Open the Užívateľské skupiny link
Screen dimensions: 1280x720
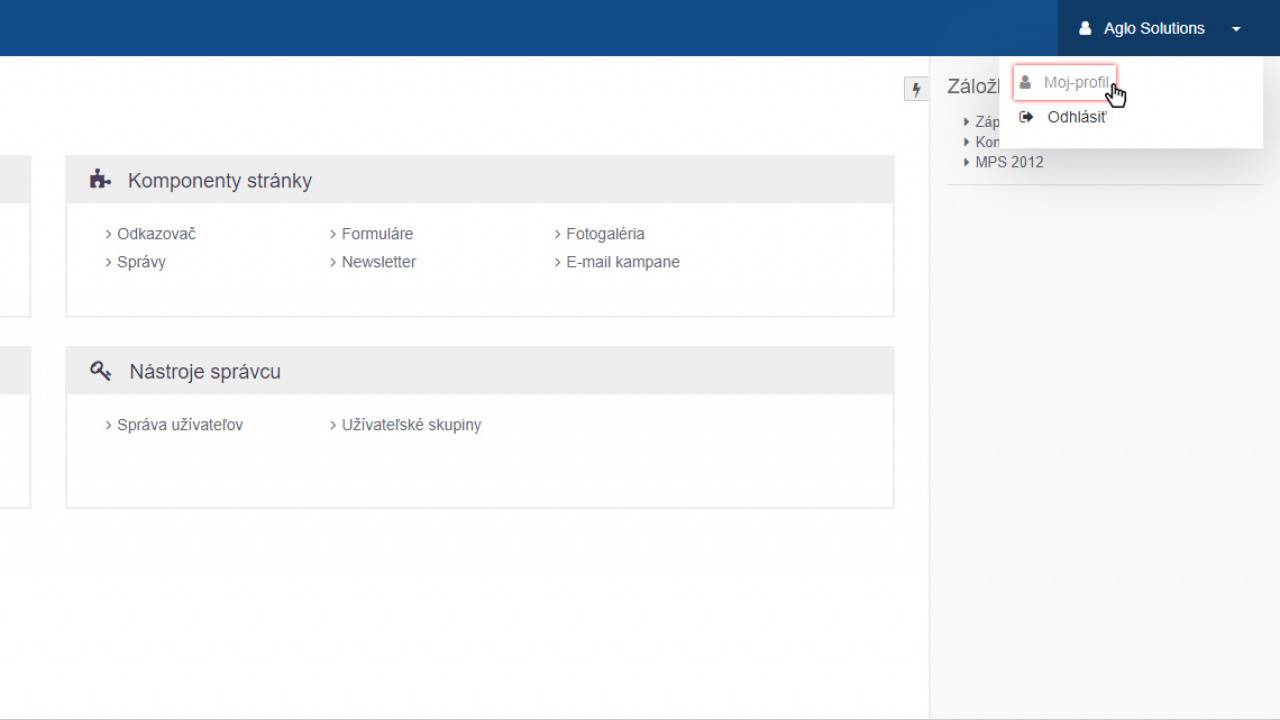click(x=411, y=425)
